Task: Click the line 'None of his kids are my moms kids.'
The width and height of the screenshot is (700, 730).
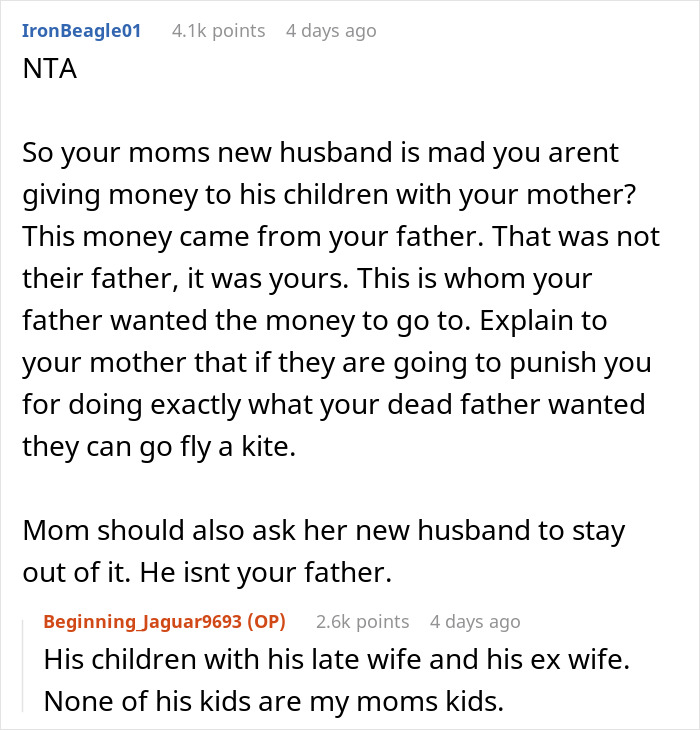Action: (272, 701)
